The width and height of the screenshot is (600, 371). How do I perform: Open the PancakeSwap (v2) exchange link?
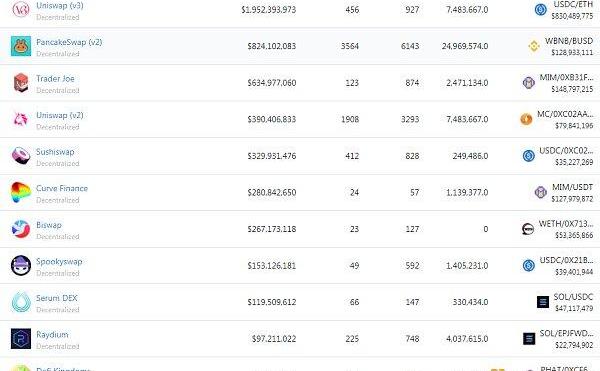pyautogui.click(x=69, y=42)
